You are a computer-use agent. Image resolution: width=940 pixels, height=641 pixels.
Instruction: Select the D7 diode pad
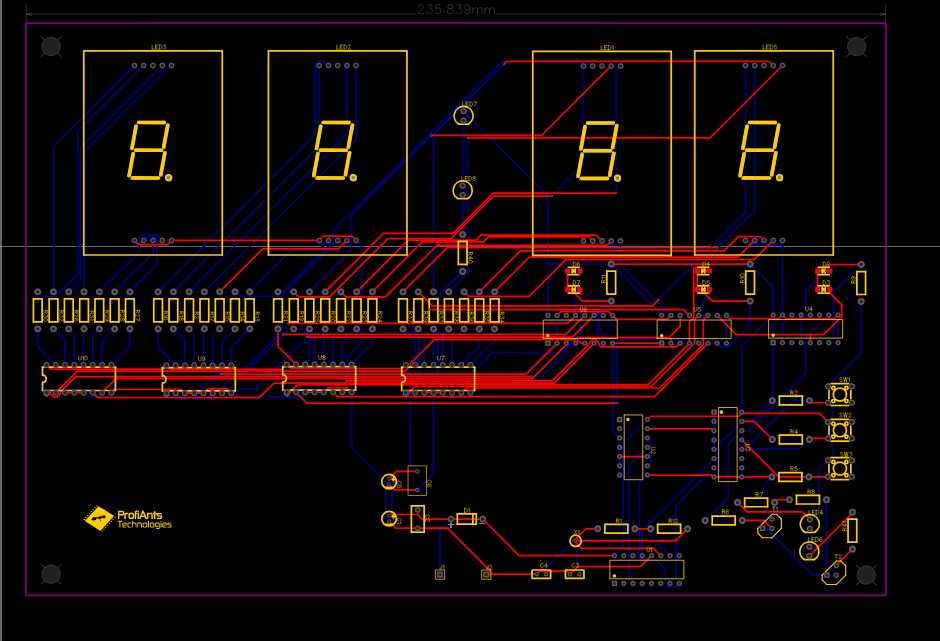tap(575, 290)
